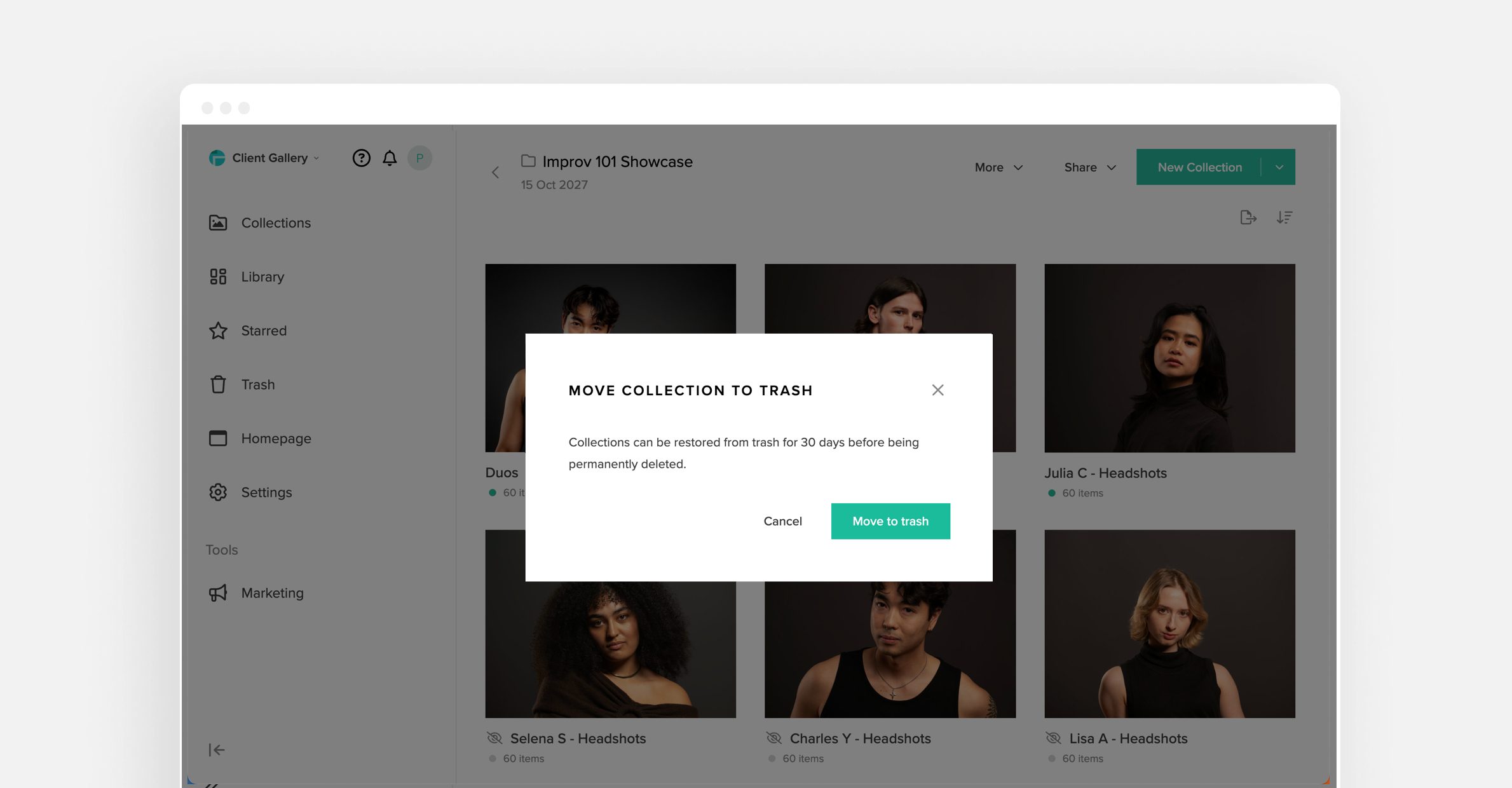Viewport: 1512px width, 788px height.
Task: Click the Julia C - Headshots title
Action: tap(1105, 473)
